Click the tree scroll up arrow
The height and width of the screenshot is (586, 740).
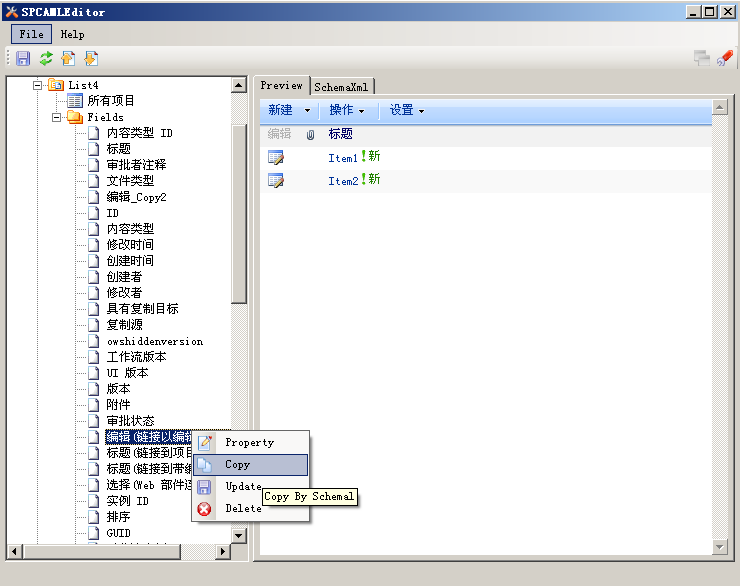coord(239,85)
